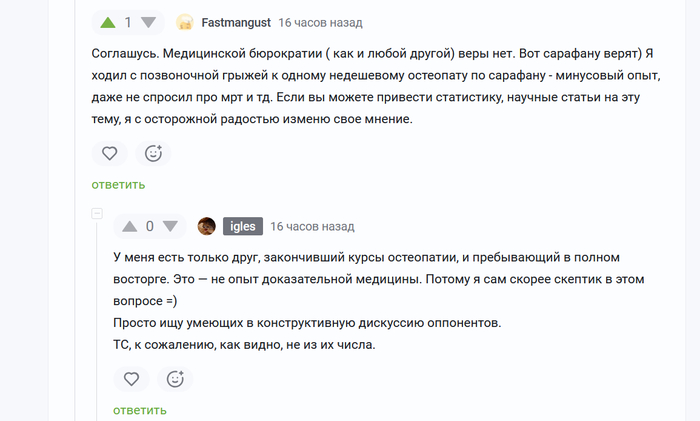
Task: Add emoji reaction to igles reply
Action: tap(175, 379)
